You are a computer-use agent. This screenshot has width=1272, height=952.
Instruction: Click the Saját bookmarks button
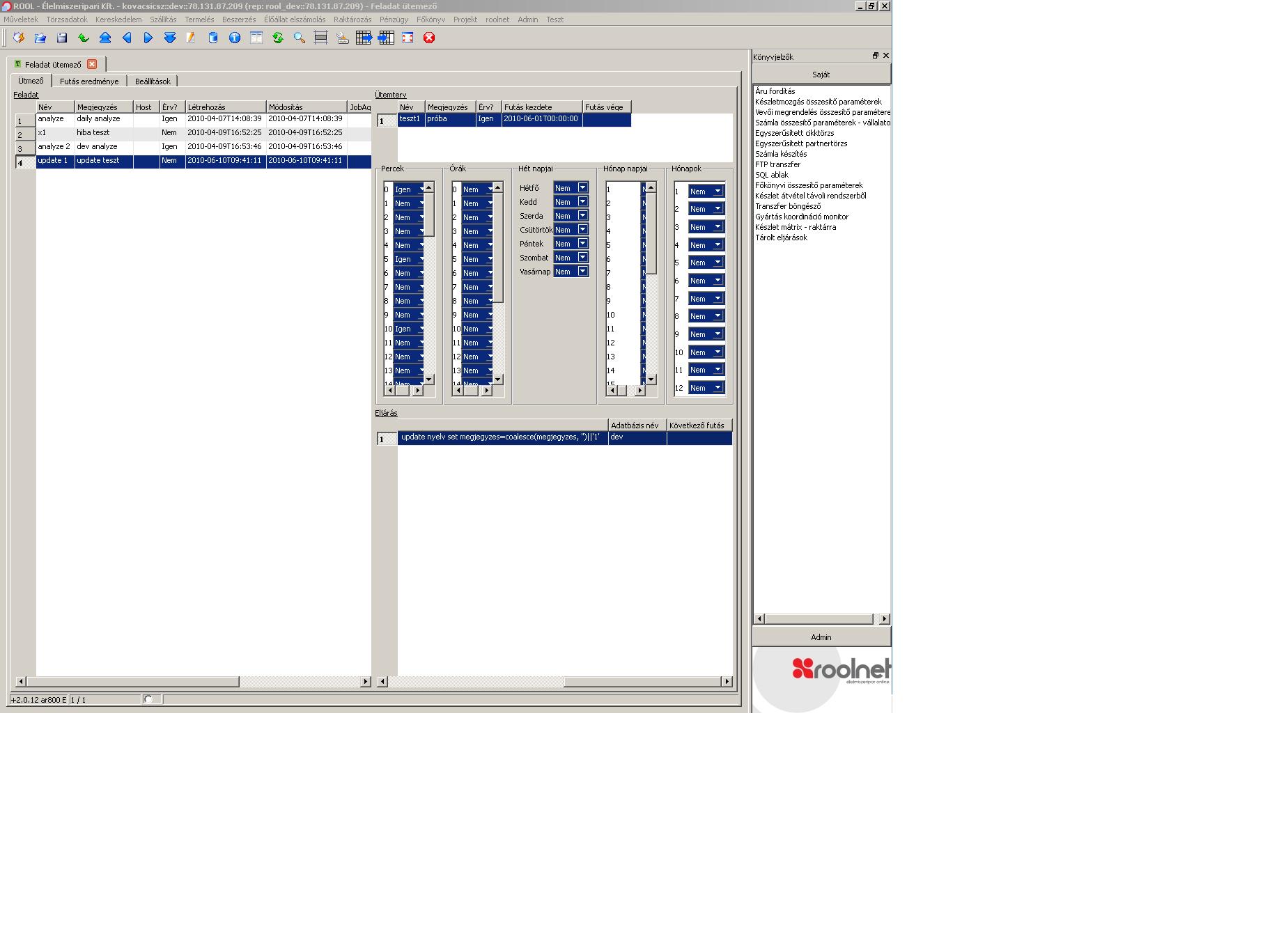821,75
